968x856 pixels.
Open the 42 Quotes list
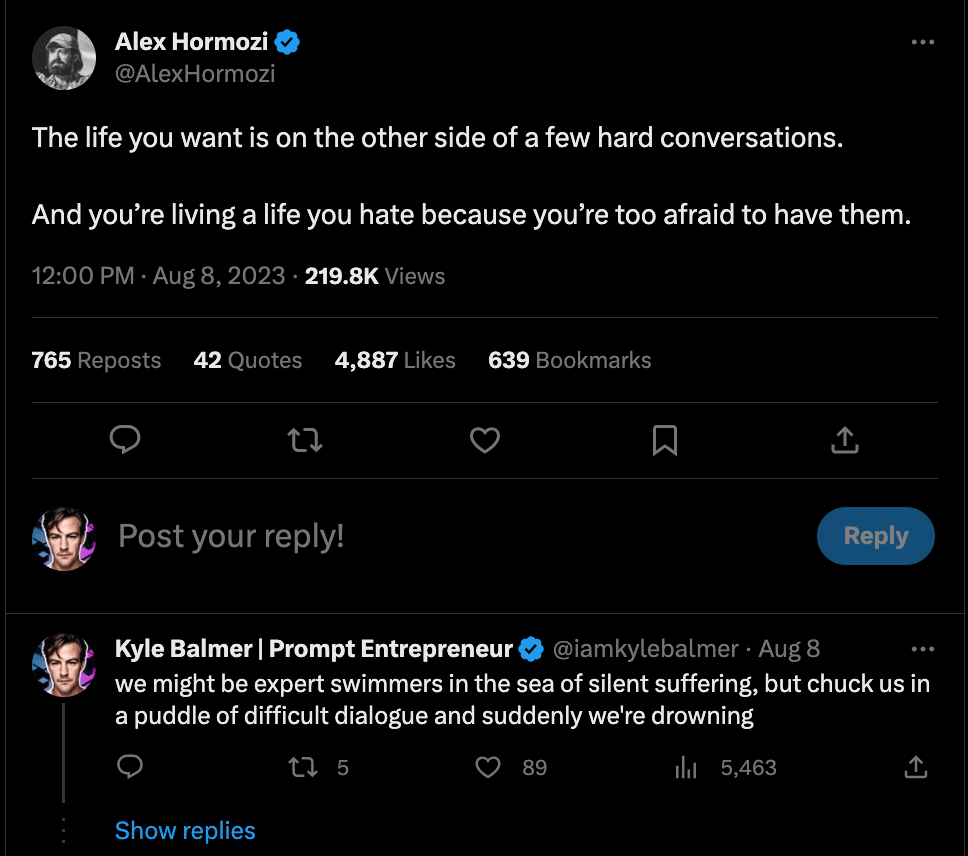[x=248, y=360]
